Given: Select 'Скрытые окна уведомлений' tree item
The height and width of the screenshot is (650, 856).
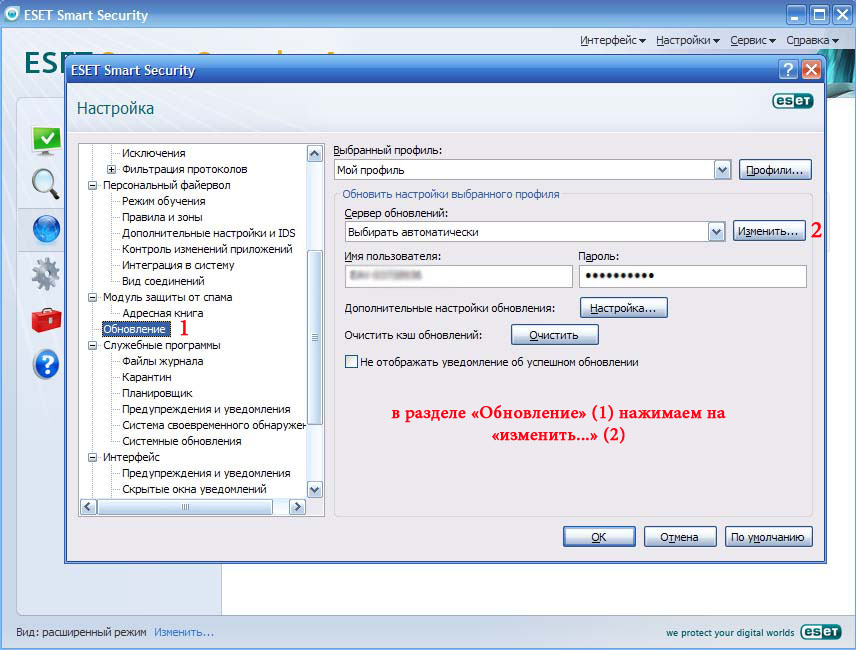Looking at the screenshot, I should click(194, 489).
